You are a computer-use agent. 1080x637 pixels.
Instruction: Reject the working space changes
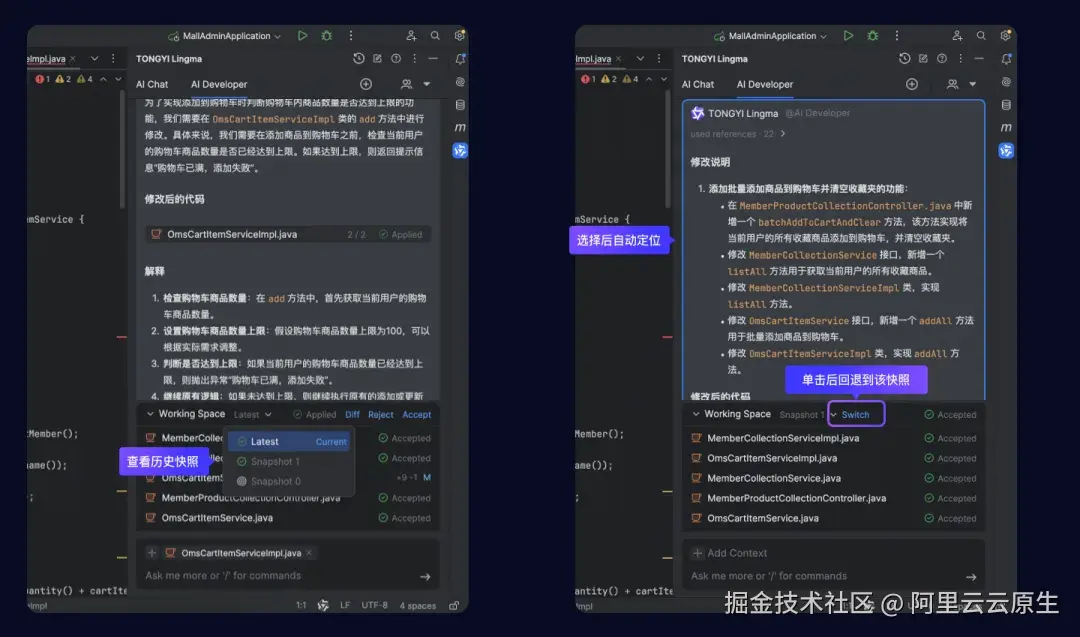381,414
